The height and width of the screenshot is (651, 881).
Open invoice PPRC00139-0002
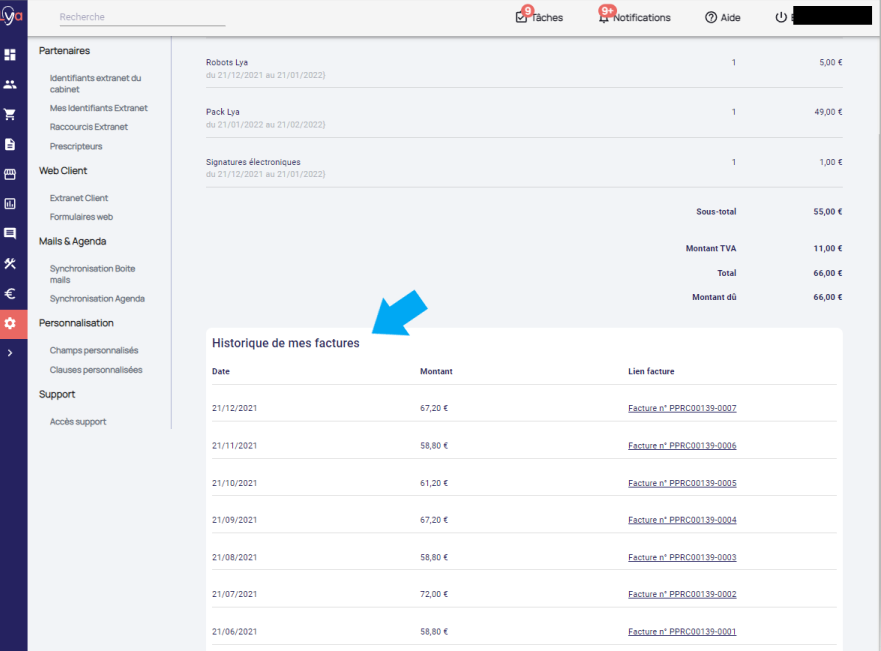click(x=682, y=594)
